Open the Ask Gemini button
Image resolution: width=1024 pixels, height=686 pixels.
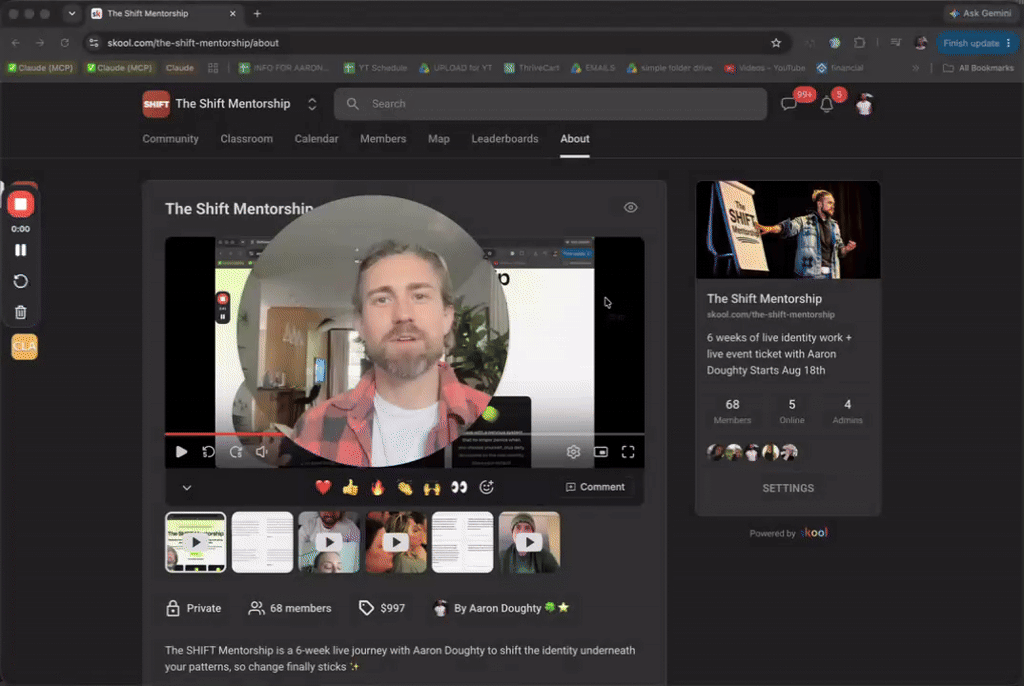point(980,13)
